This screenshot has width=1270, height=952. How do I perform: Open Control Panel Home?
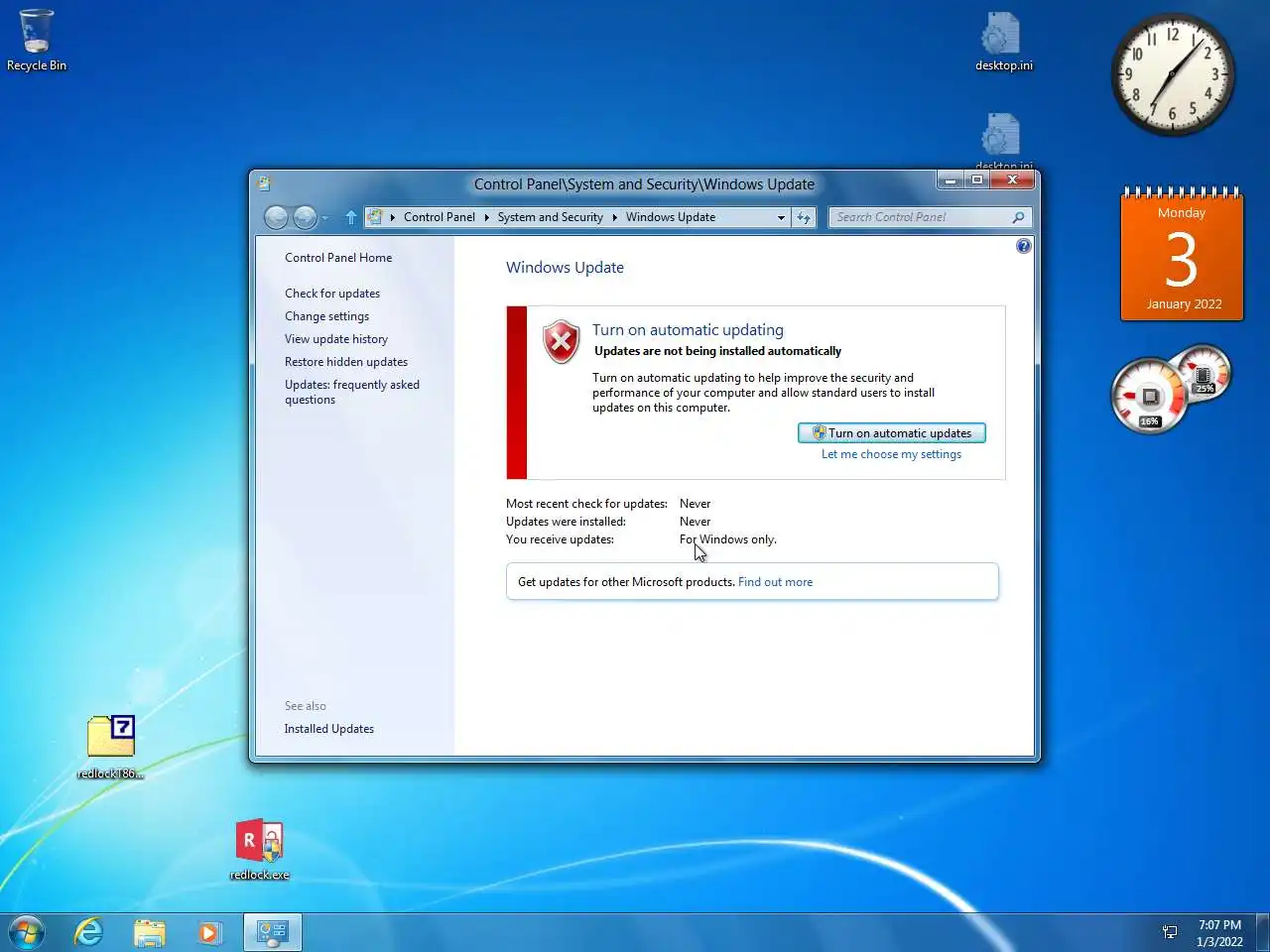tap(338, 258)
